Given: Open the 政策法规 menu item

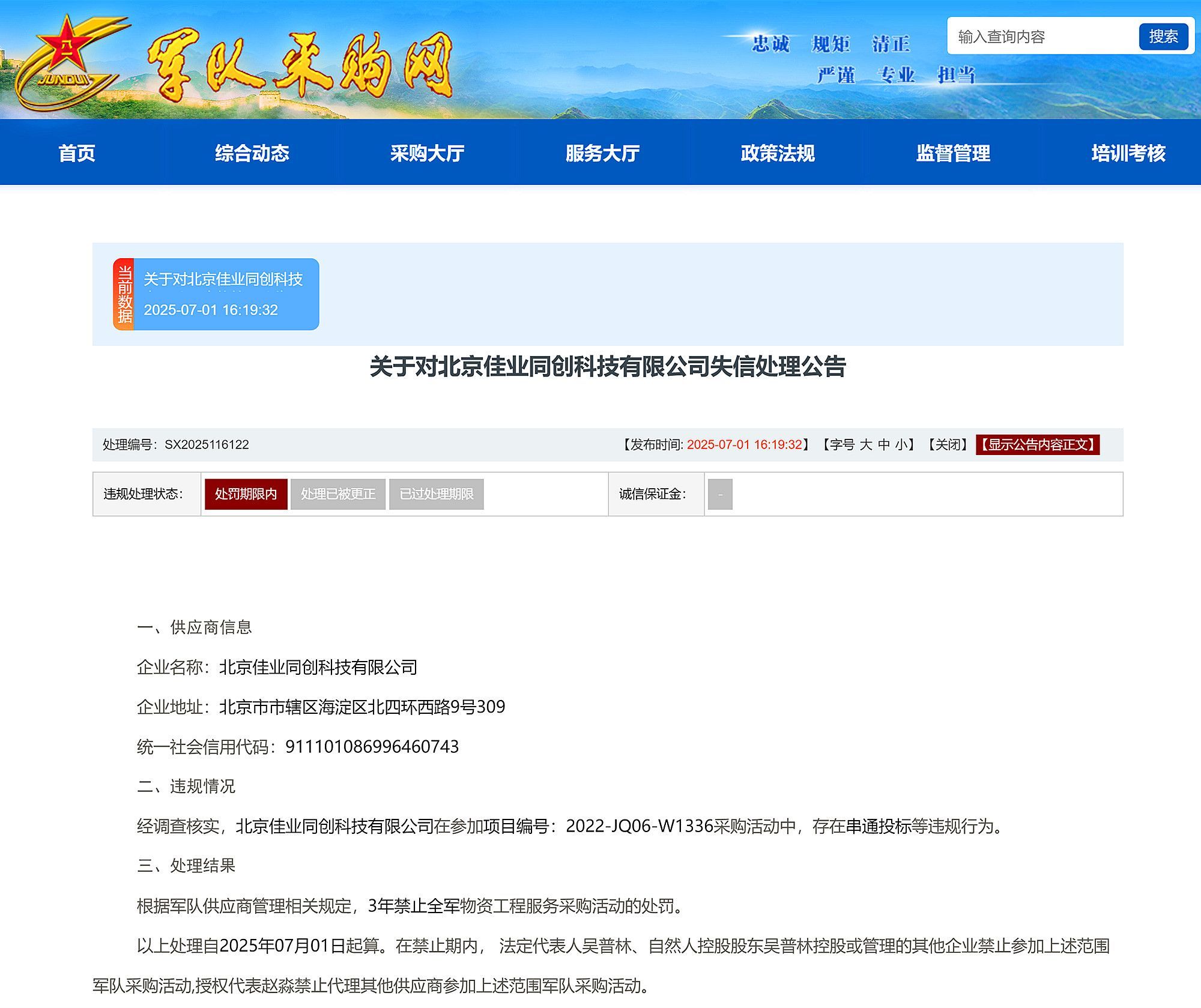Looking at the screenshot, I should tap(778, 153).
